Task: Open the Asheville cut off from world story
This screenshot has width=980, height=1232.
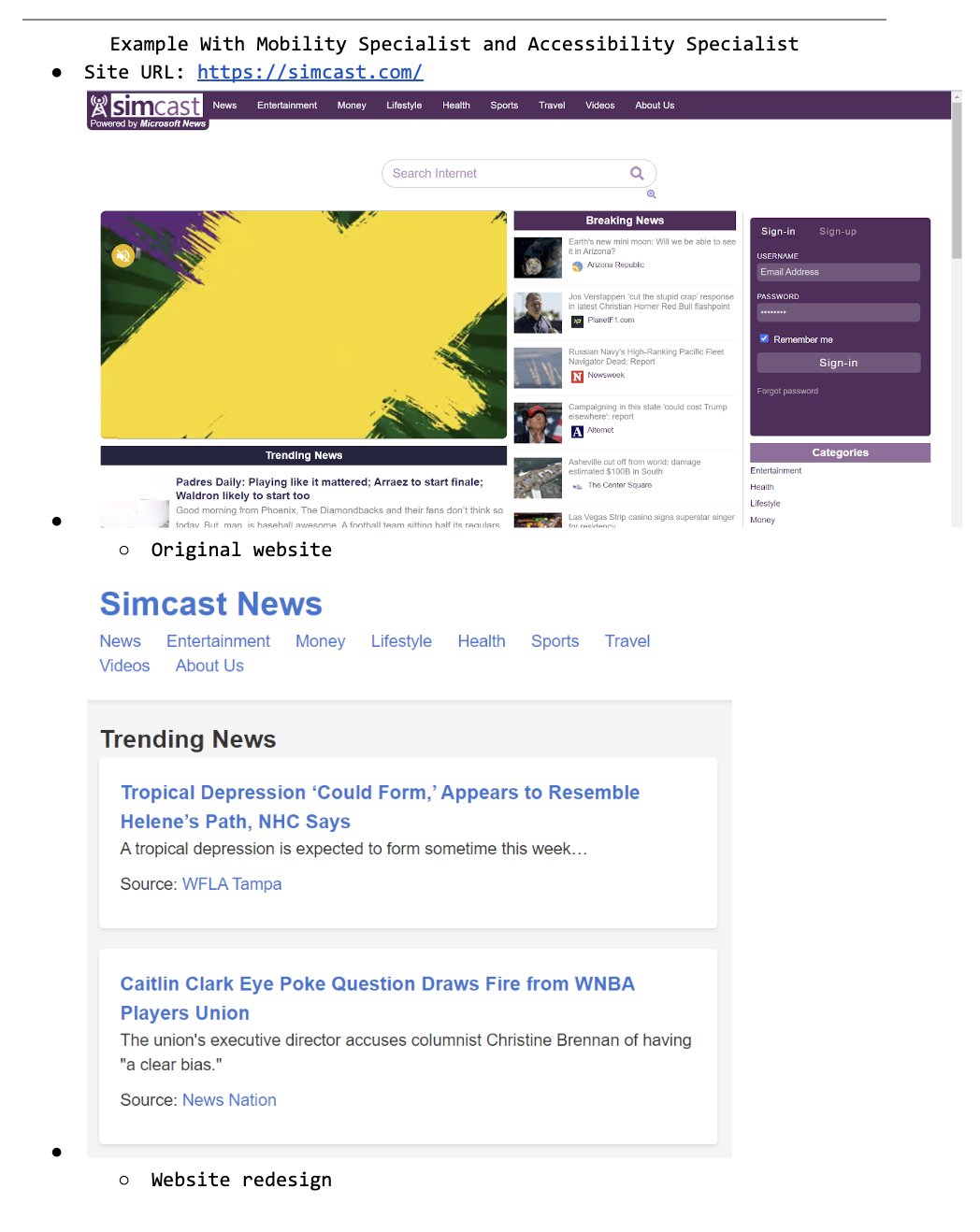Action: coord(634,466)
